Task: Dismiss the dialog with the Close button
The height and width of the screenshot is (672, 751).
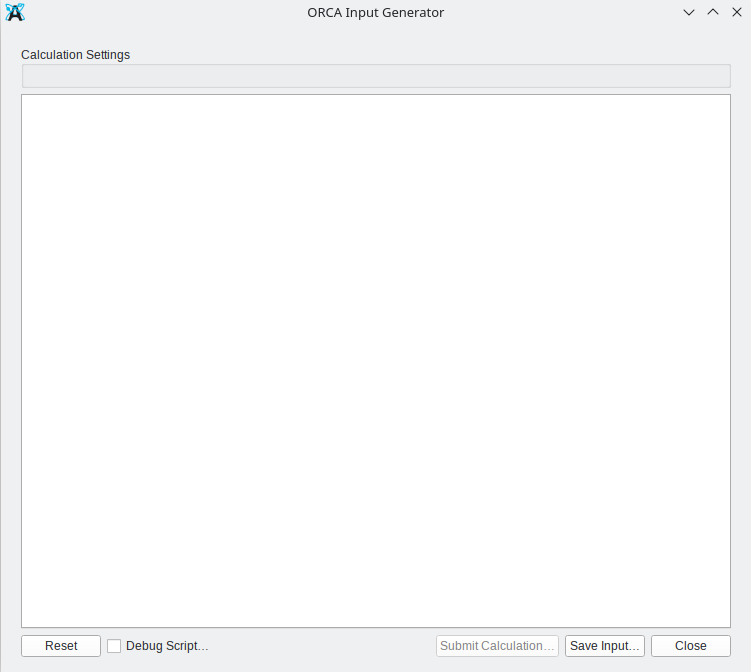Action: click(690, 646)
